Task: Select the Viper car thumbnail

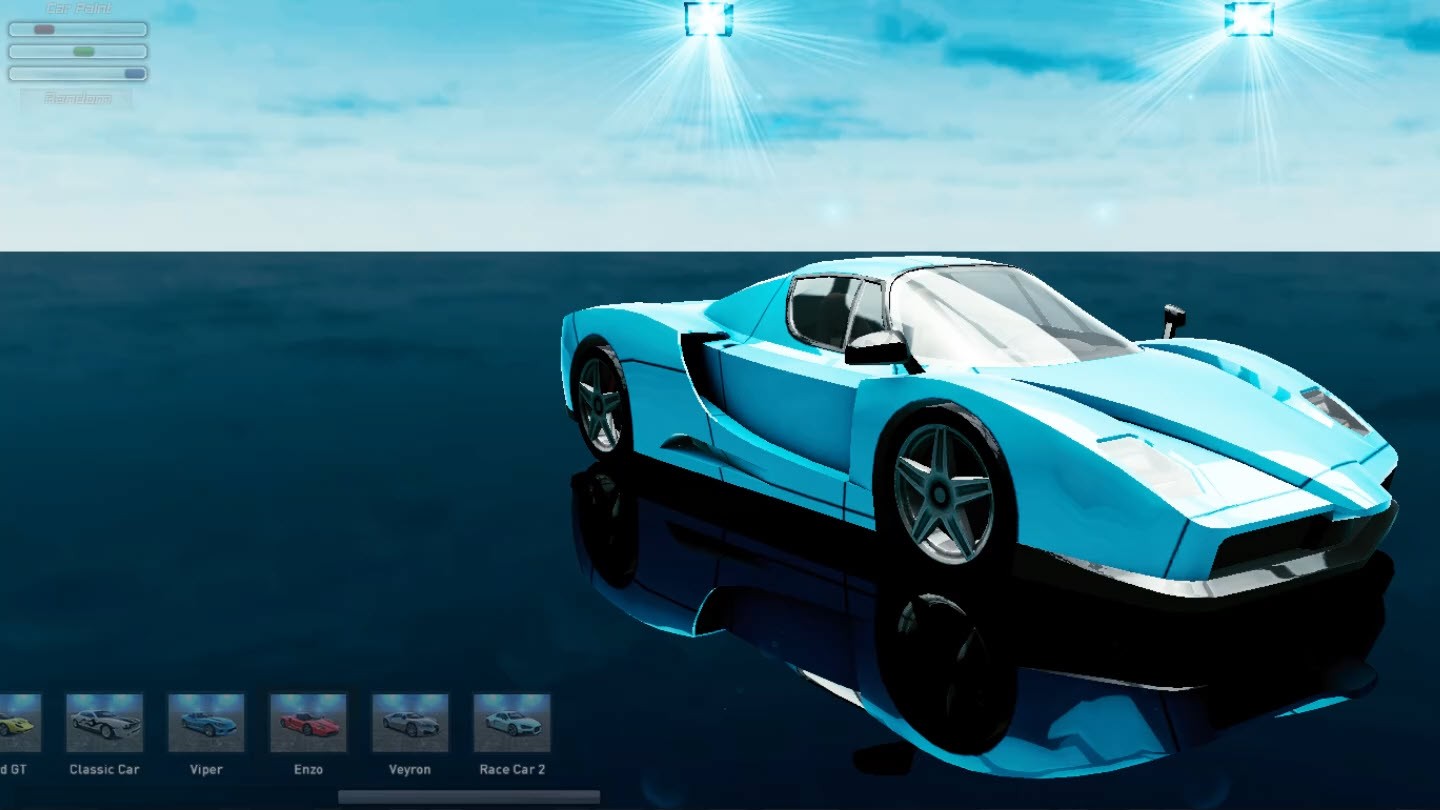Action: [x=206, y=723]
